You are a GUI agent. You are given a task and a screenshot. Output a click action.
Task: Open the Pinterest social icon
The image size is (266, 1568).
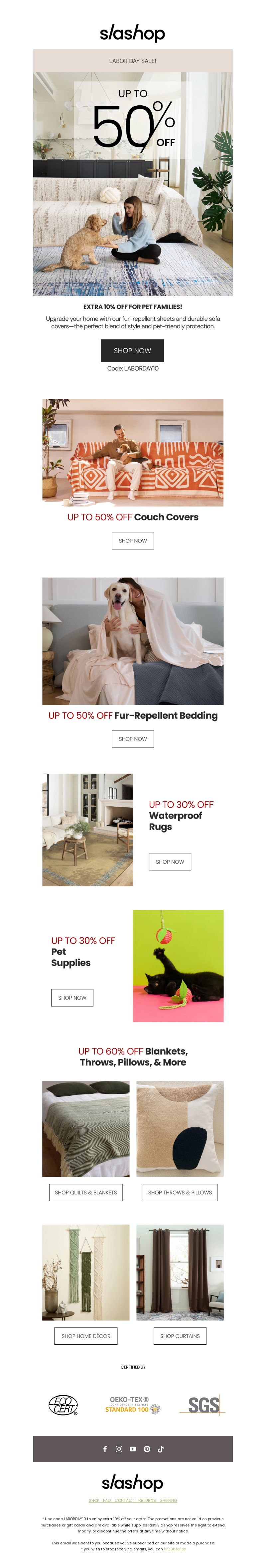pos(147,1449)
